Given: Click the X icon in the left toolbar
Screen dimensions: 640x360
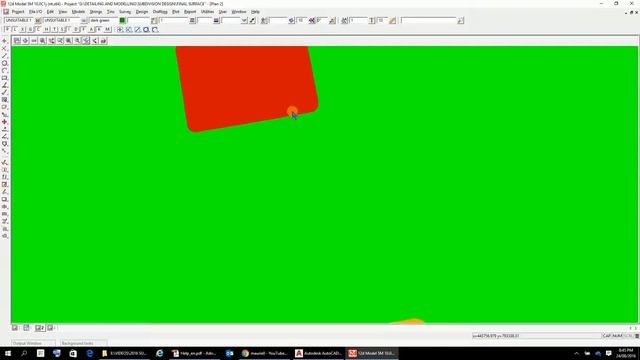Looking at the screenshot, I should [x=4, y=49].
